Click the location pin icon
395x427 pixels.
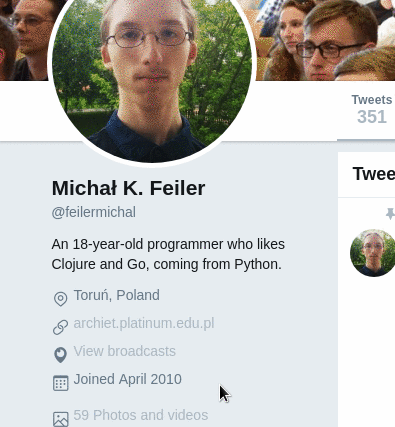(60, 299)
